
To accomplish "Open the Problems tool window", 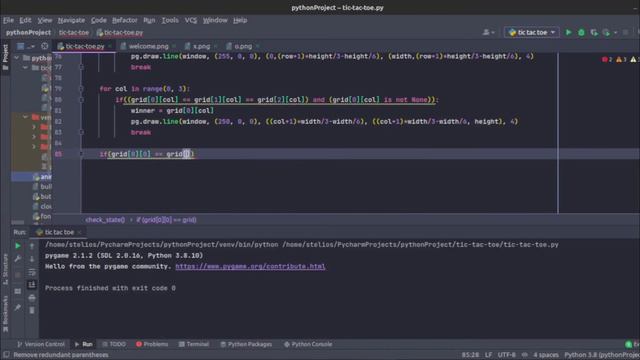I will [152, 344].
